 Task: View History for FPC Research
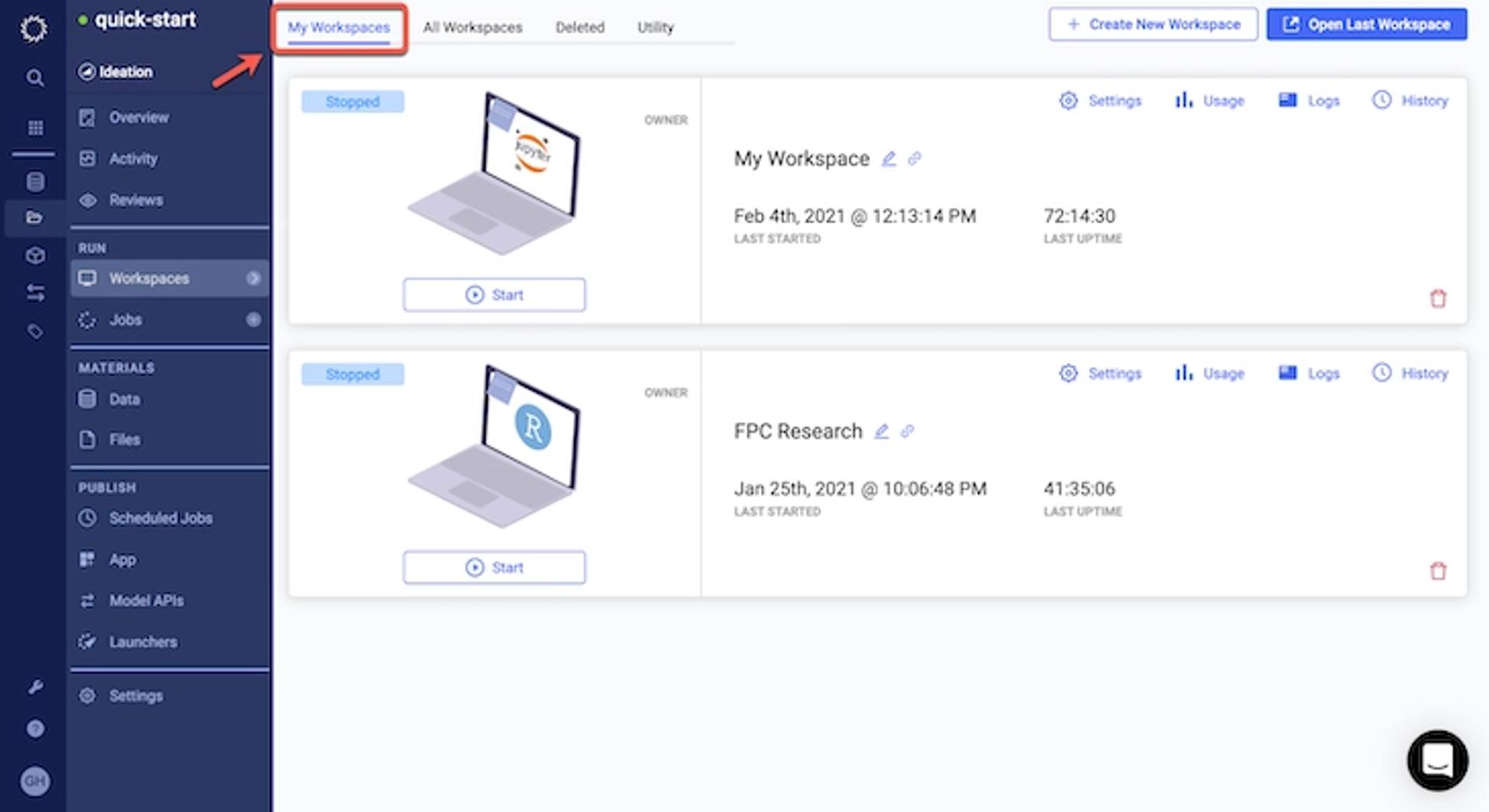coord(1410,374)
